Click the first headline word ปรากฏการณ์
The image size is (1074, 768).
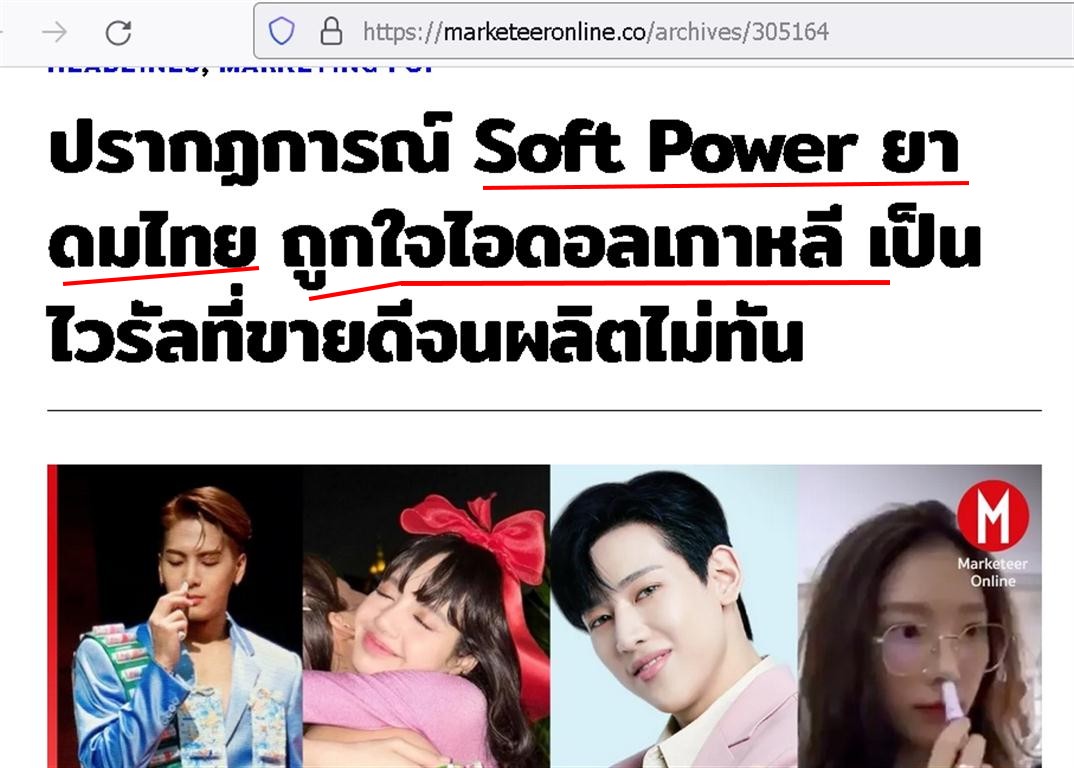tap(249, 147)
